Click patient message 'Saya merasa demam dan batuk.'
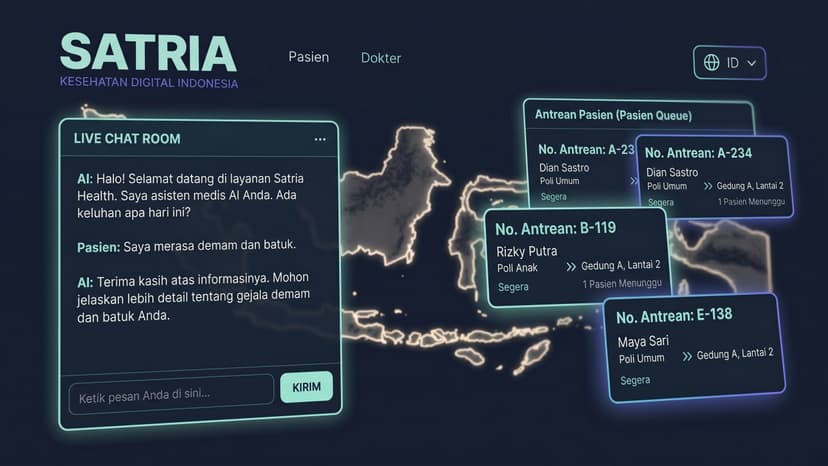This screenshot has width=828, height=466. [210, 245]
